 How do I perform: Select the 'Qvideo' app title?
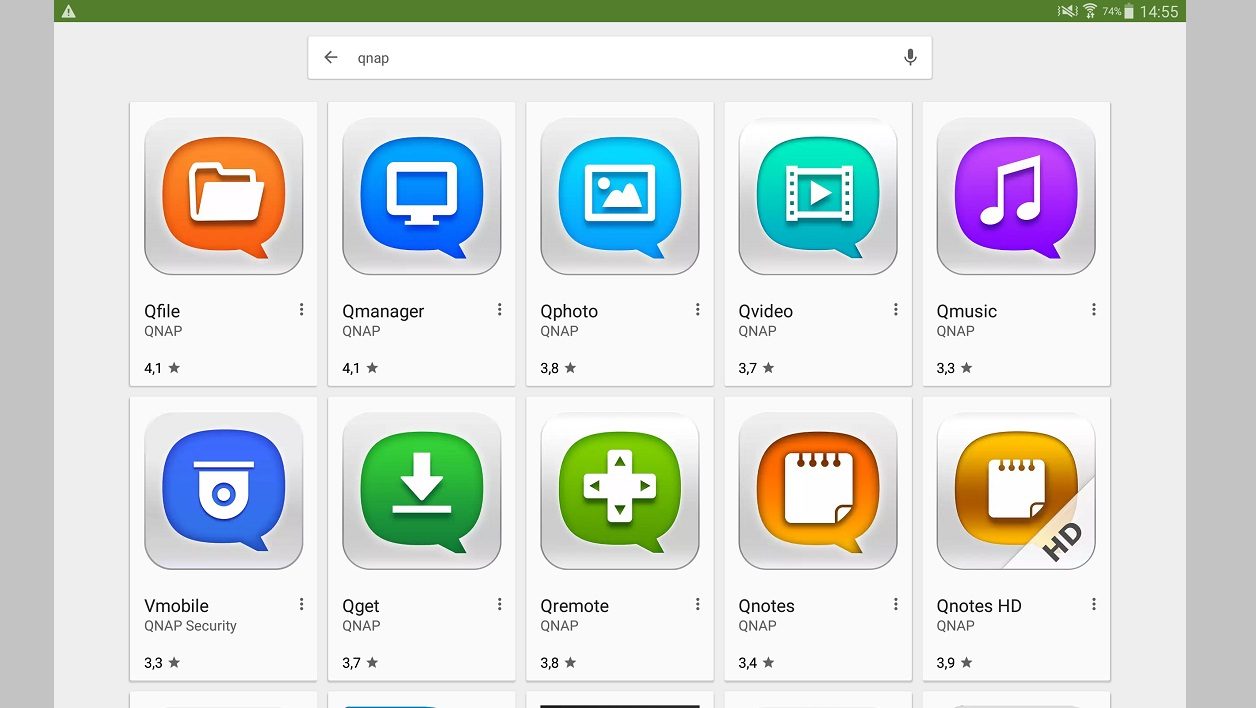pos(765,311)
